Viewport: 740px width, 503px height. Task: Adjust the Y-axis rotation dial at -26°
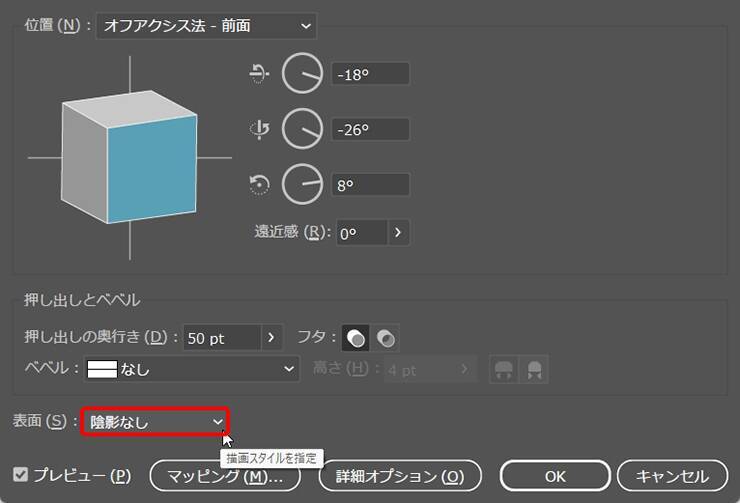(x=302, y=129)
